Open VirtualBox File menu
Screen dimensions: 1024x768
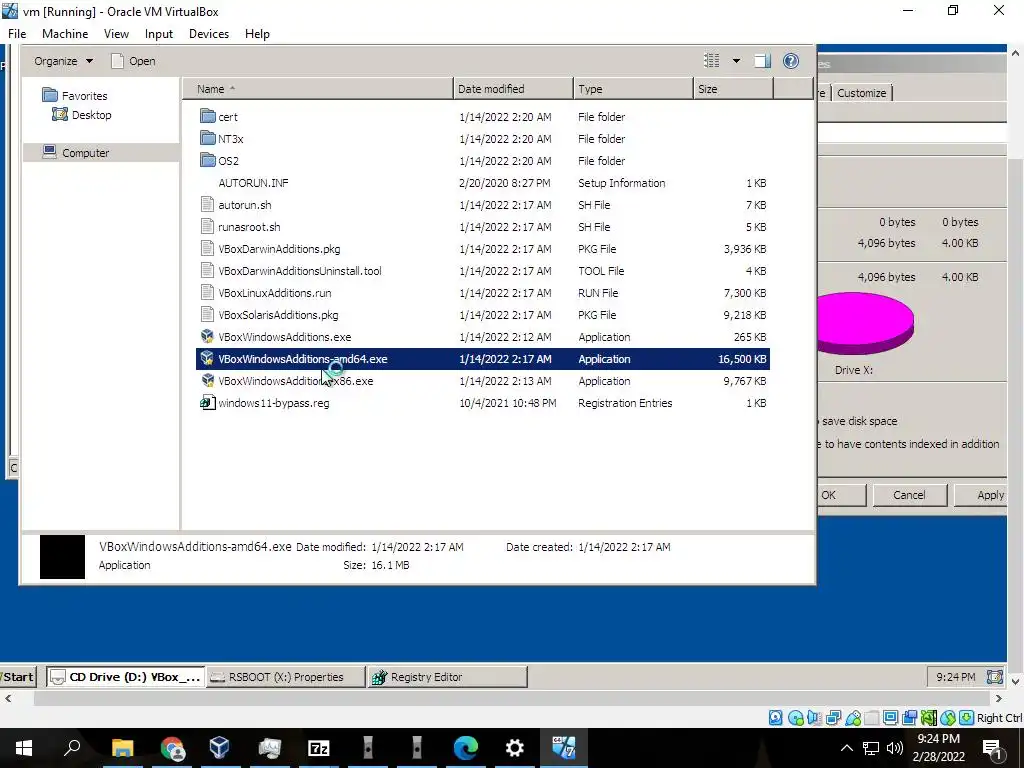(x=17, y=34)
